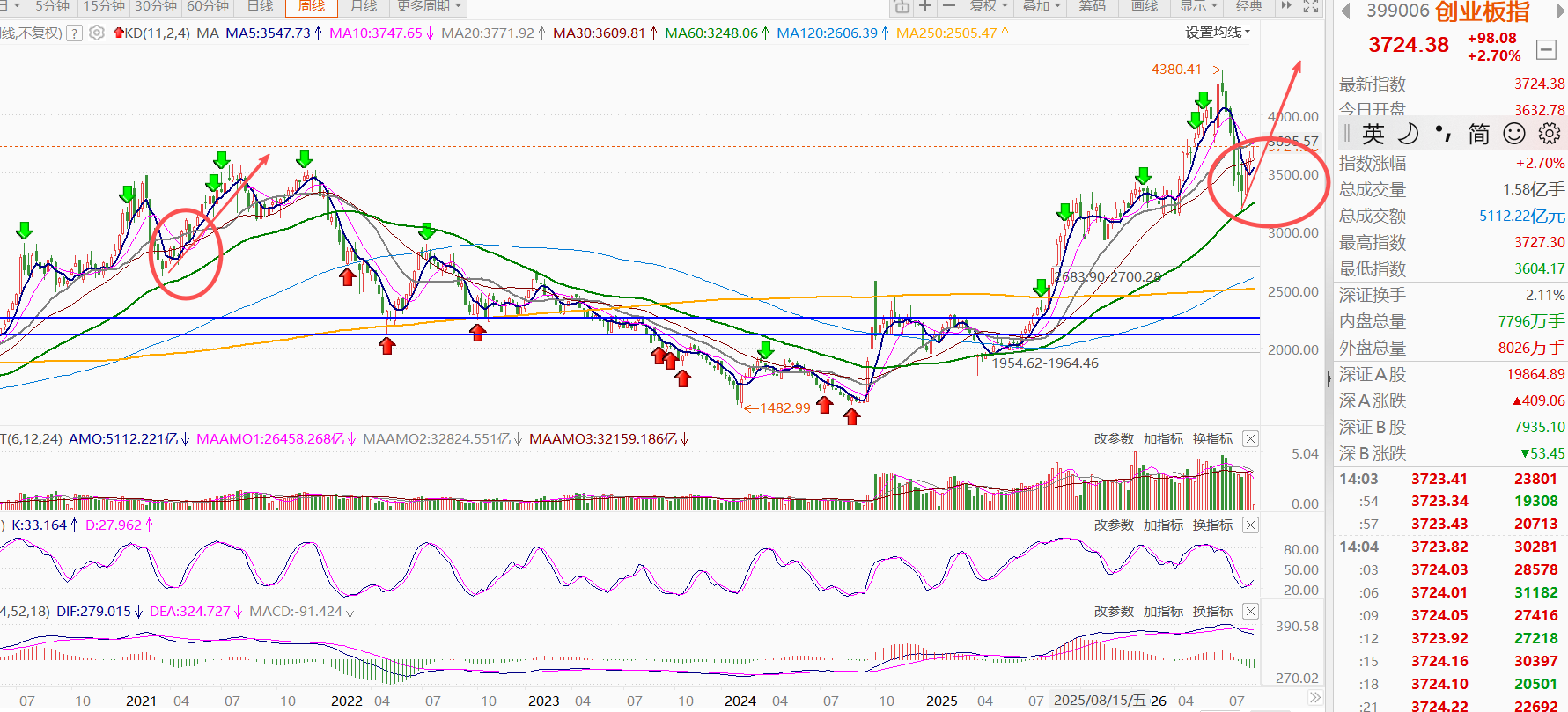This screenshot has height=712, width=1568.
Task: Toggle IME moon half-width mode
Action: coord(1409,134)
